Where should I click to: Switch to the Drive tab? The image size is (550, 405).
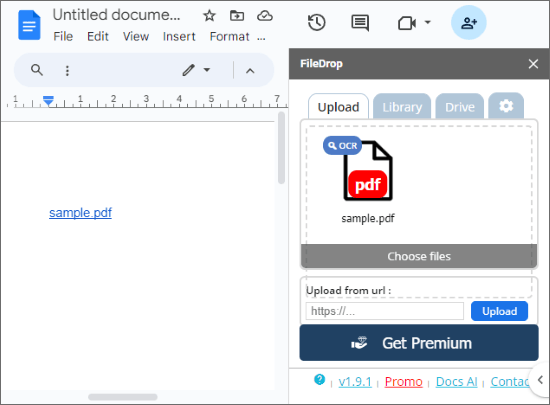click(x=460, y=107)
